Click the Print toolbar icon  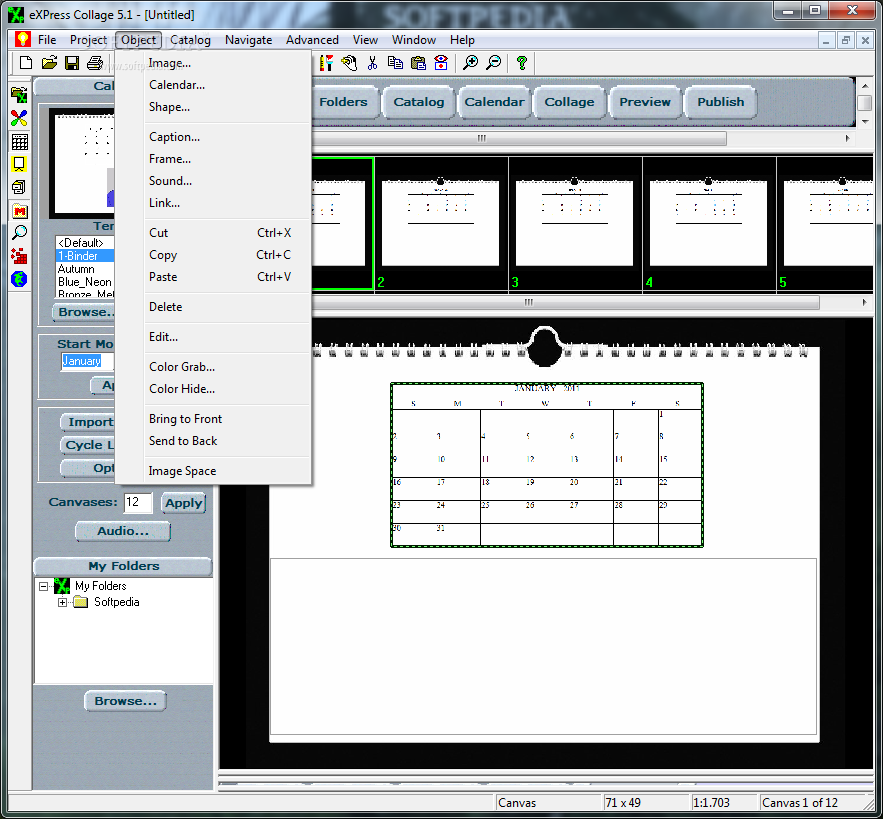coord(95,63)
